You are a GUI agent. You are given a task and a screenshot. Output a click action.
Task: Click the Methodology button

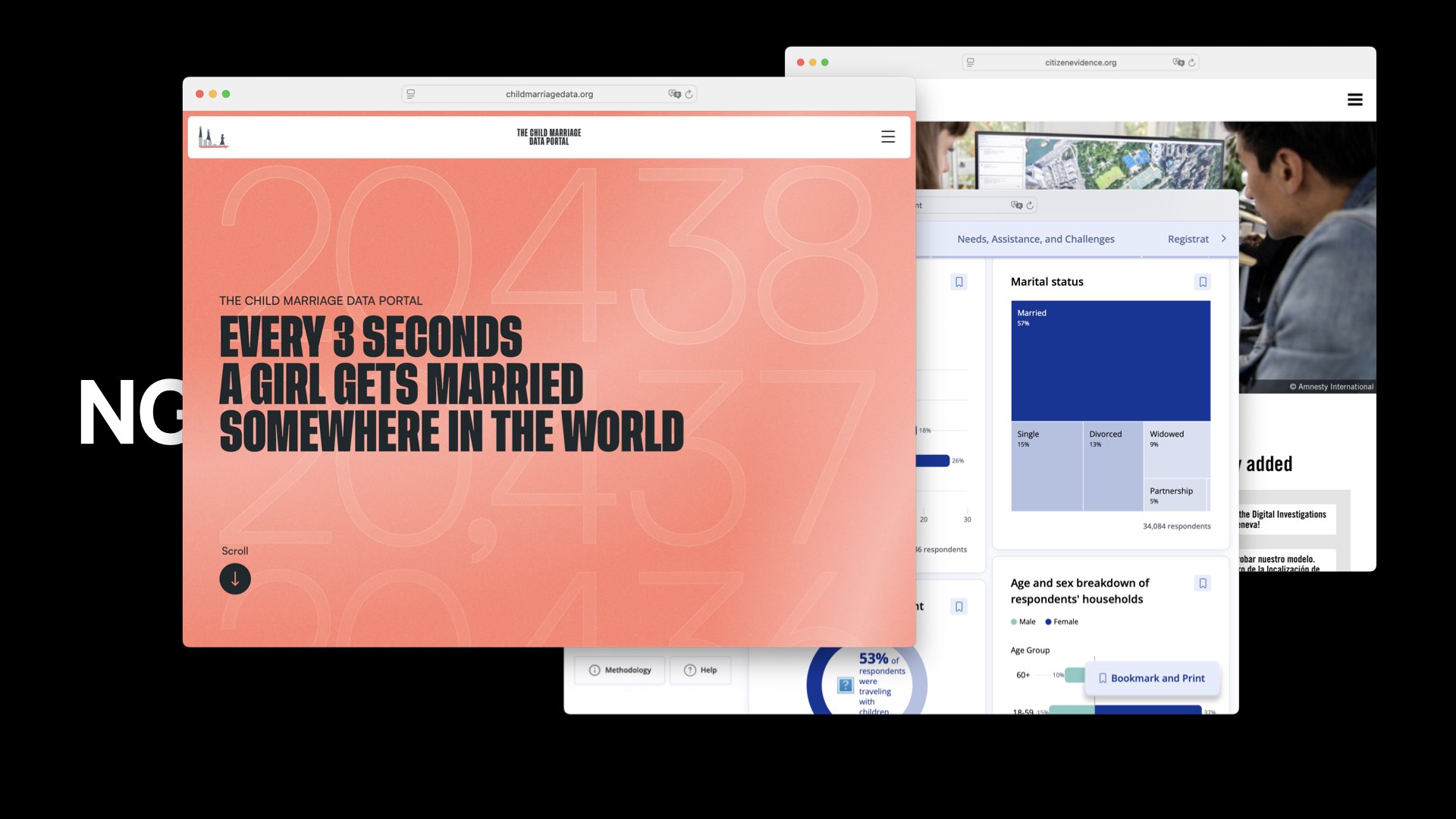point(620,670)
